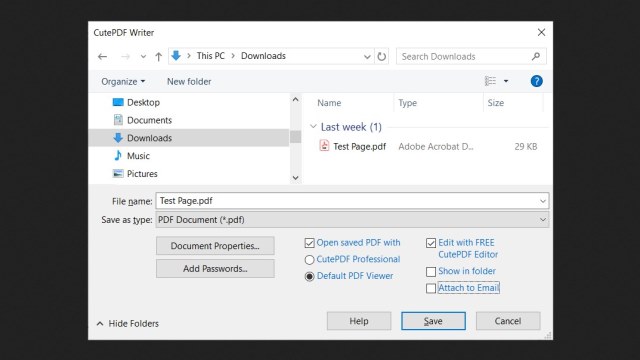Image resolution: width=640 pixels, height=360 pixels.
Task: Click the folder tree scrollbar thumb
Action: 296,137
